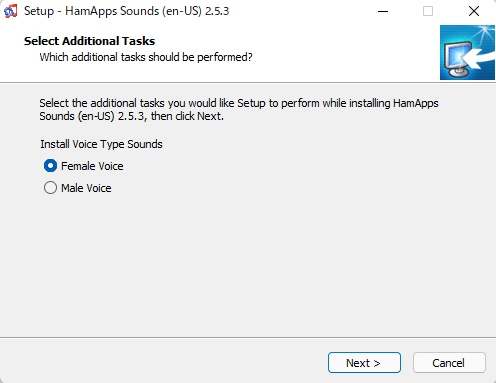Cancel the installation
The width and height of the screenshot is (496, 383).
[x=449, y=363]
